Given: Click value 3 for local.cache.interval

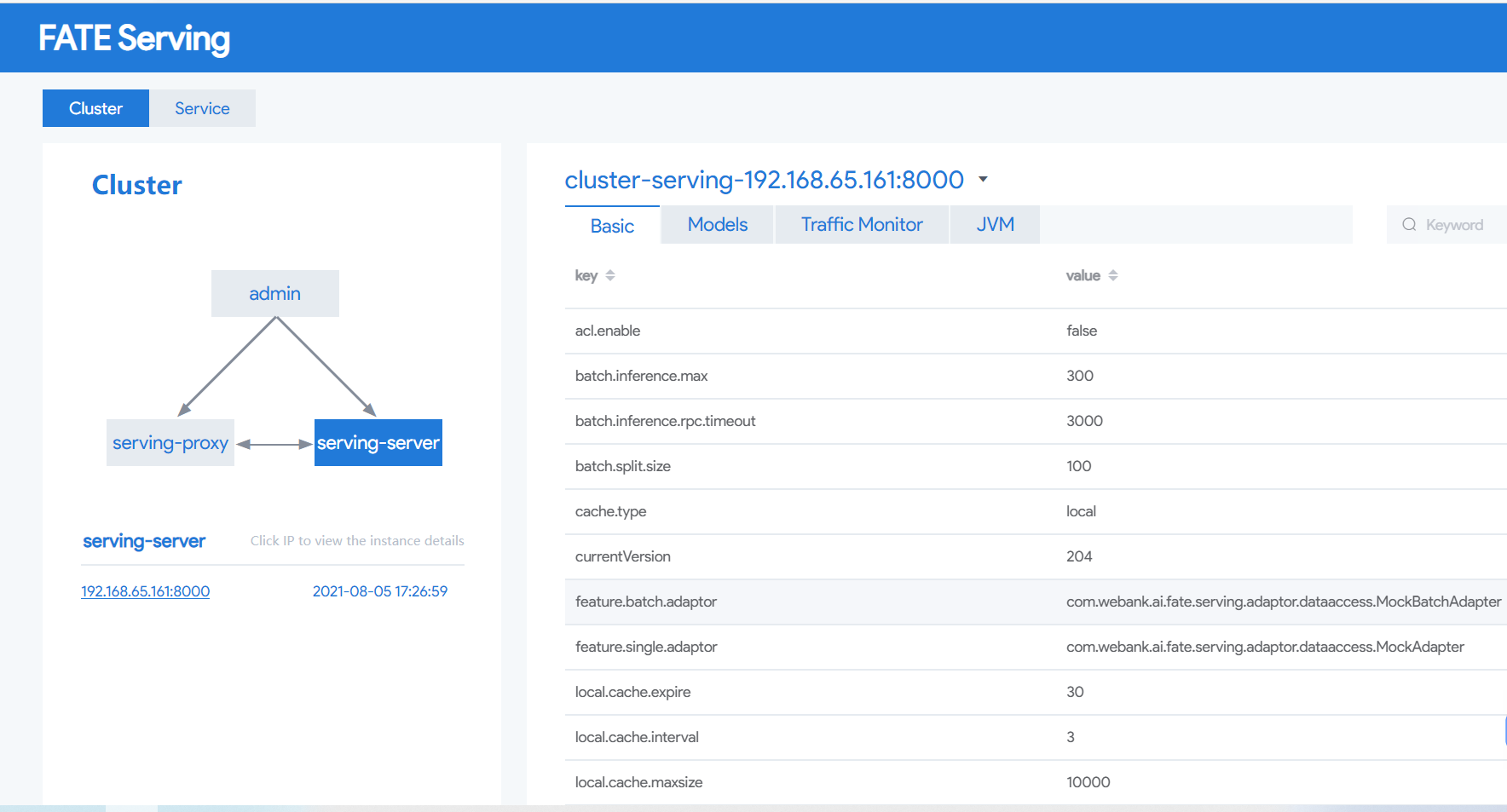Looking at the screenshot, I should tap(1071, 737).
